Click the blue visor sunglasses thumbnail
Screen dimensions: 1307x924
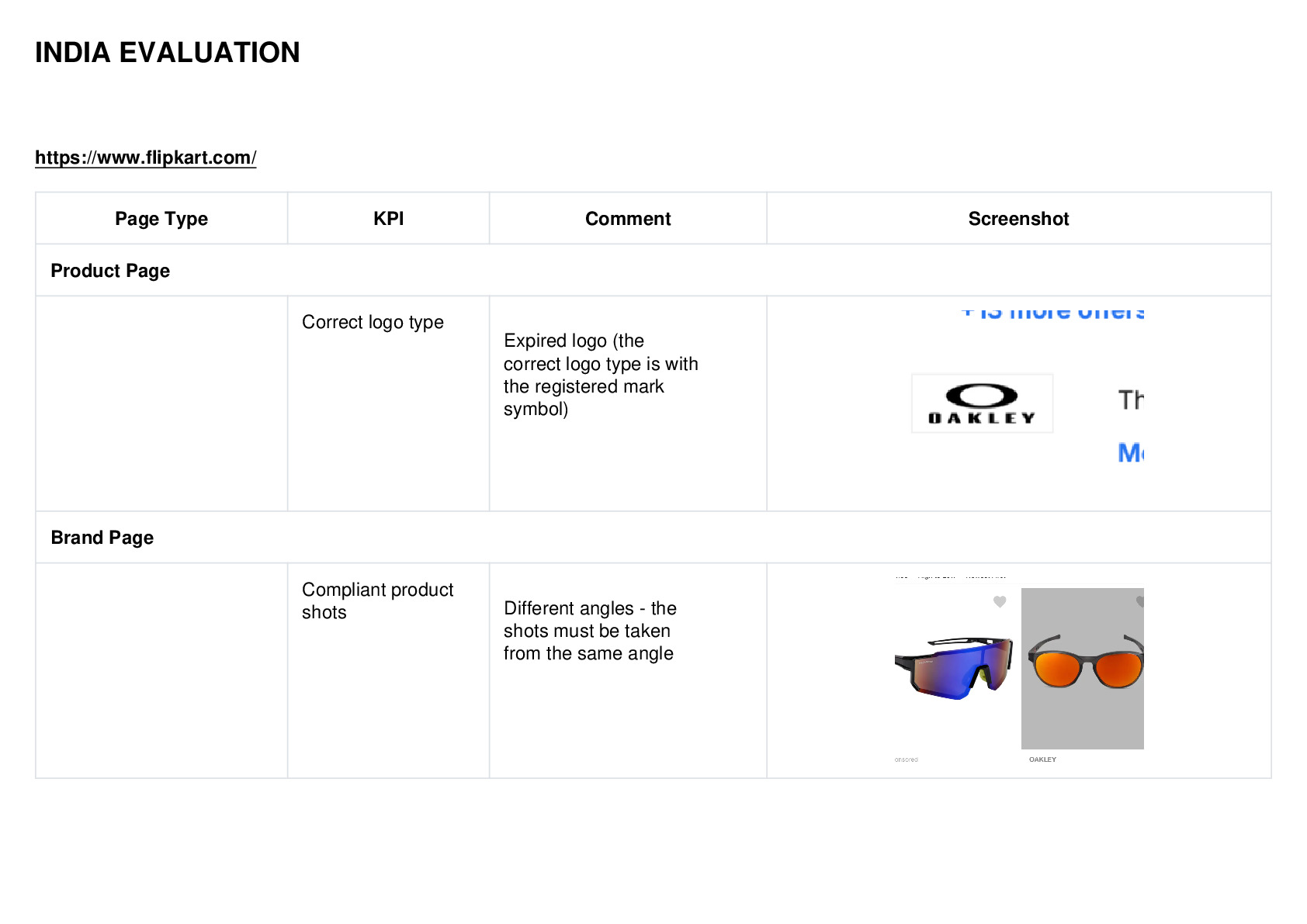click(954, 667)
